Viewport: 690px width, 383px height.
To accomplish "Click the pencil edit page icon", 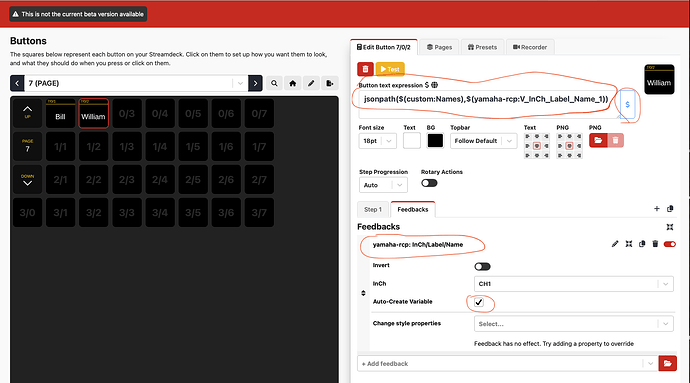I will point(311,83).
